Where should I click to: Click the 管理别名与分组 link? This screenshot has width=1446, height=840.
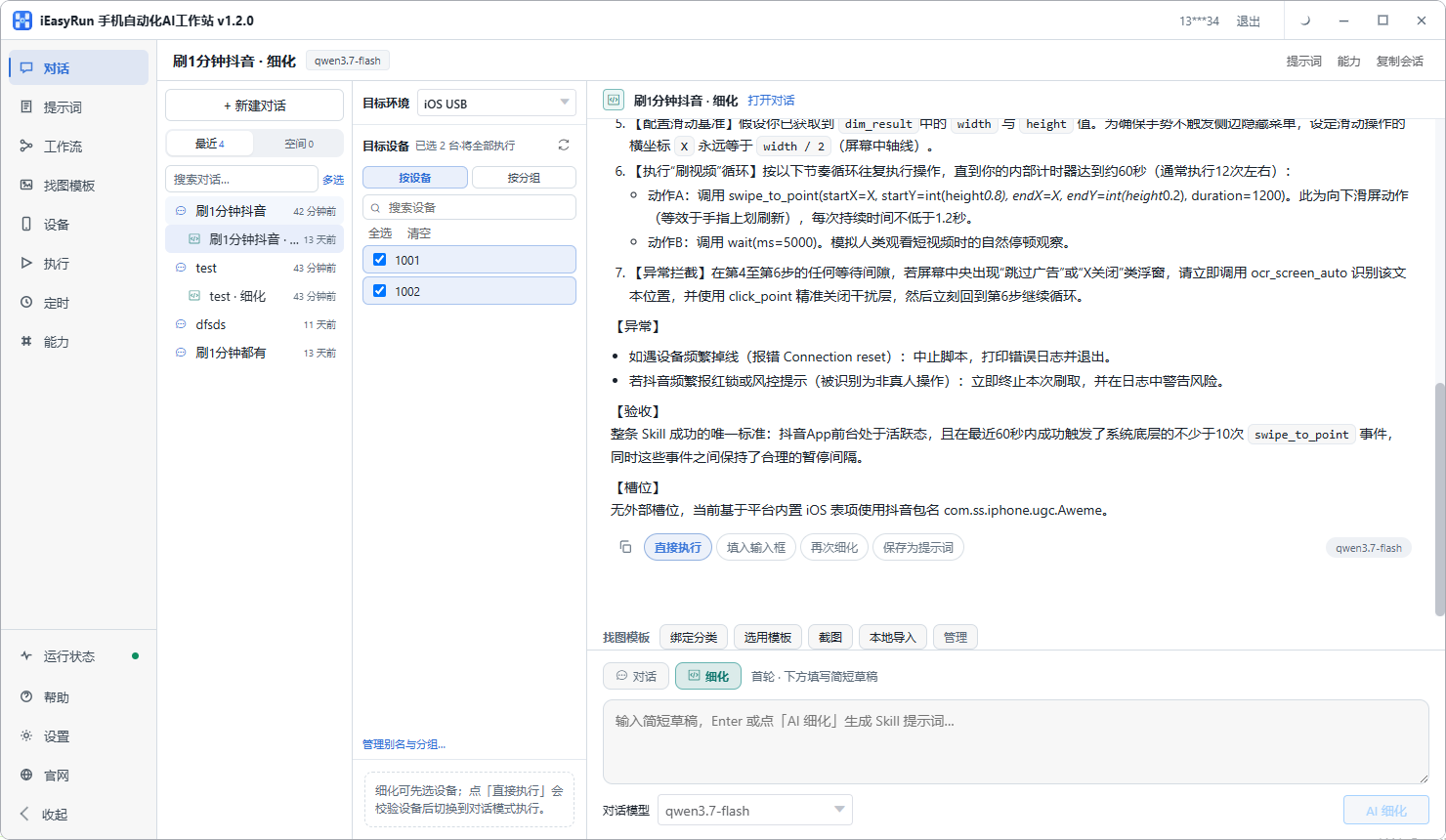[x=404, y=744]
